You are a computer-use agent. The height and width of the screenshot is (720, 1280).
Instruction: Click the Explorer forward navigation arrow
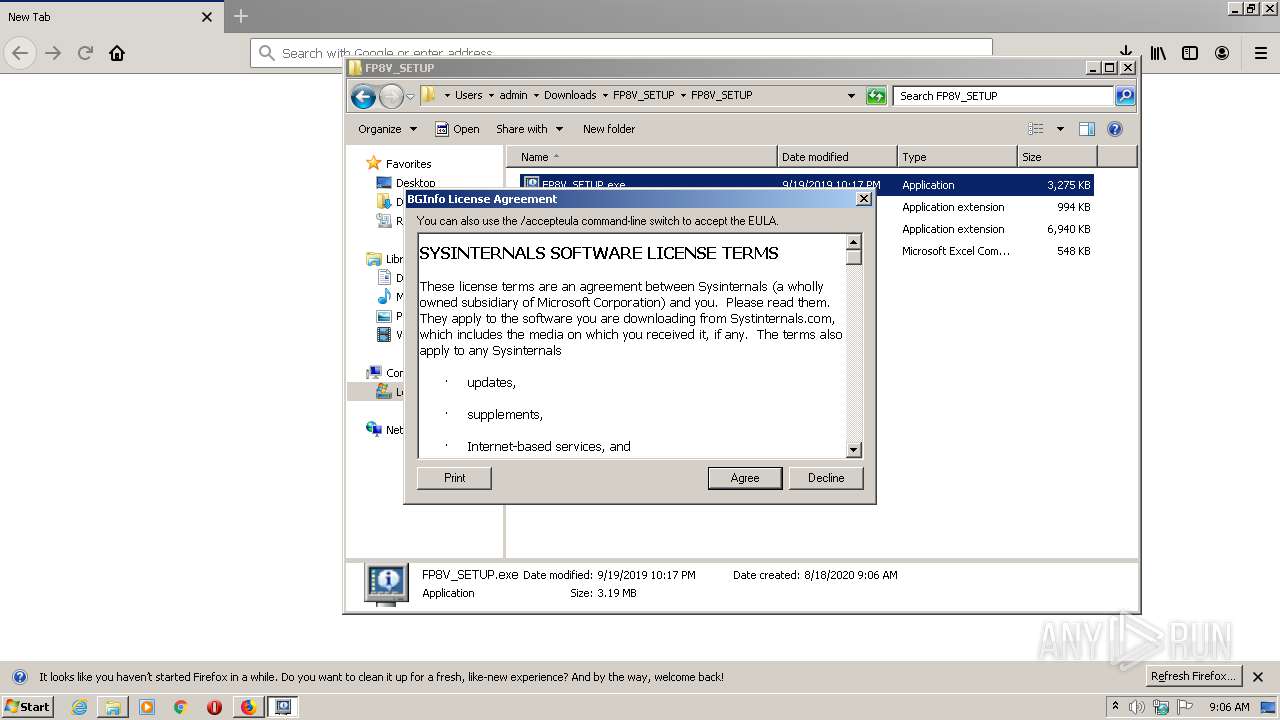pos(391,96)
